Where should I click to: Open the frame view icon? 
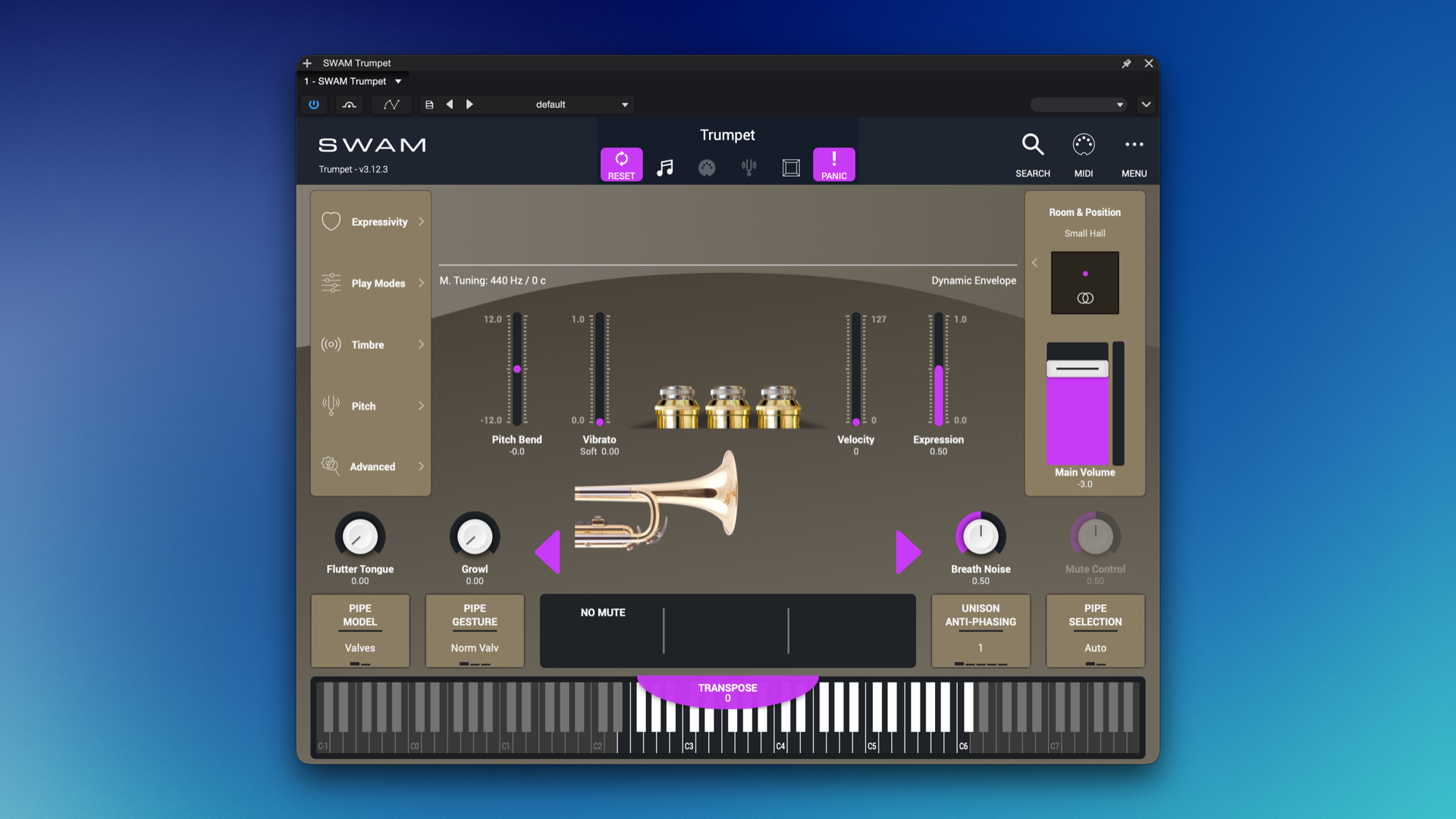point(791,168)
